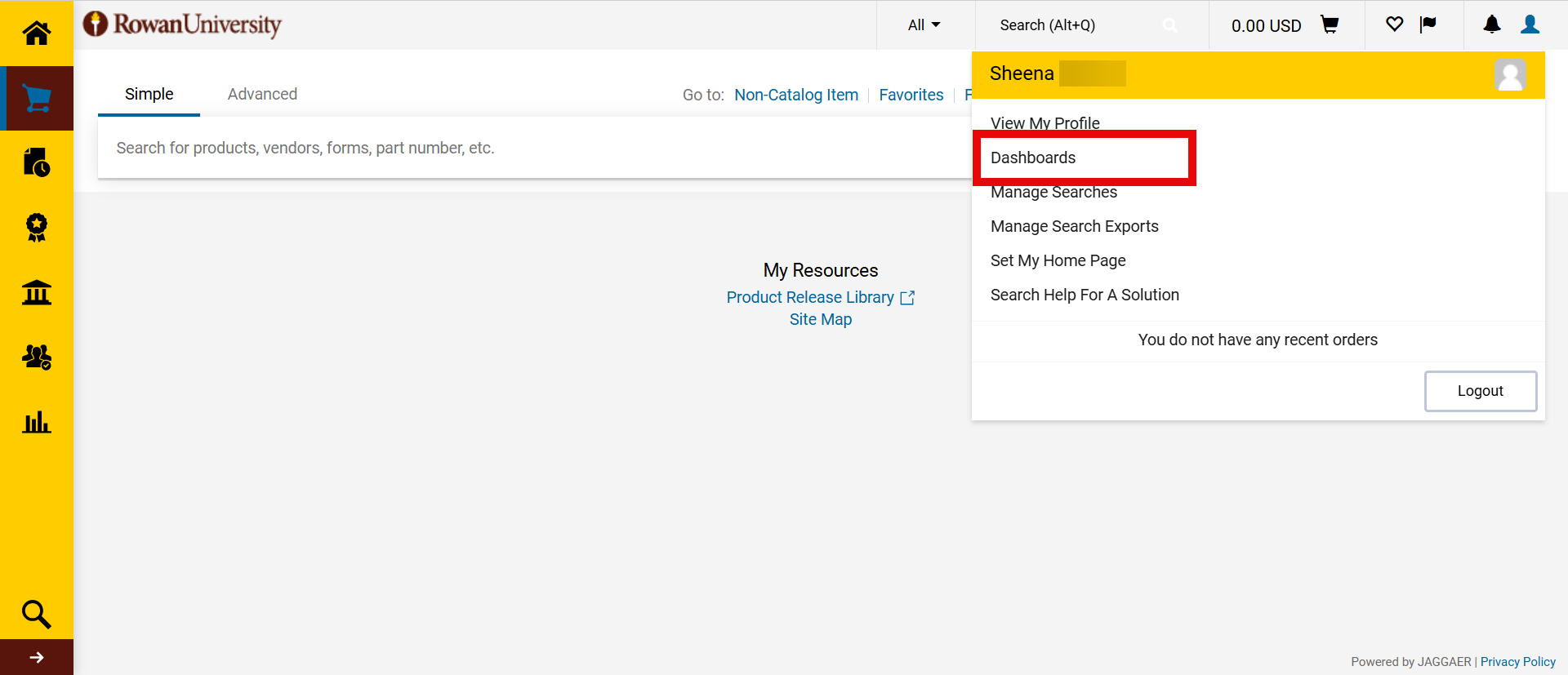Open the Home icon in the sidebar

36,33
